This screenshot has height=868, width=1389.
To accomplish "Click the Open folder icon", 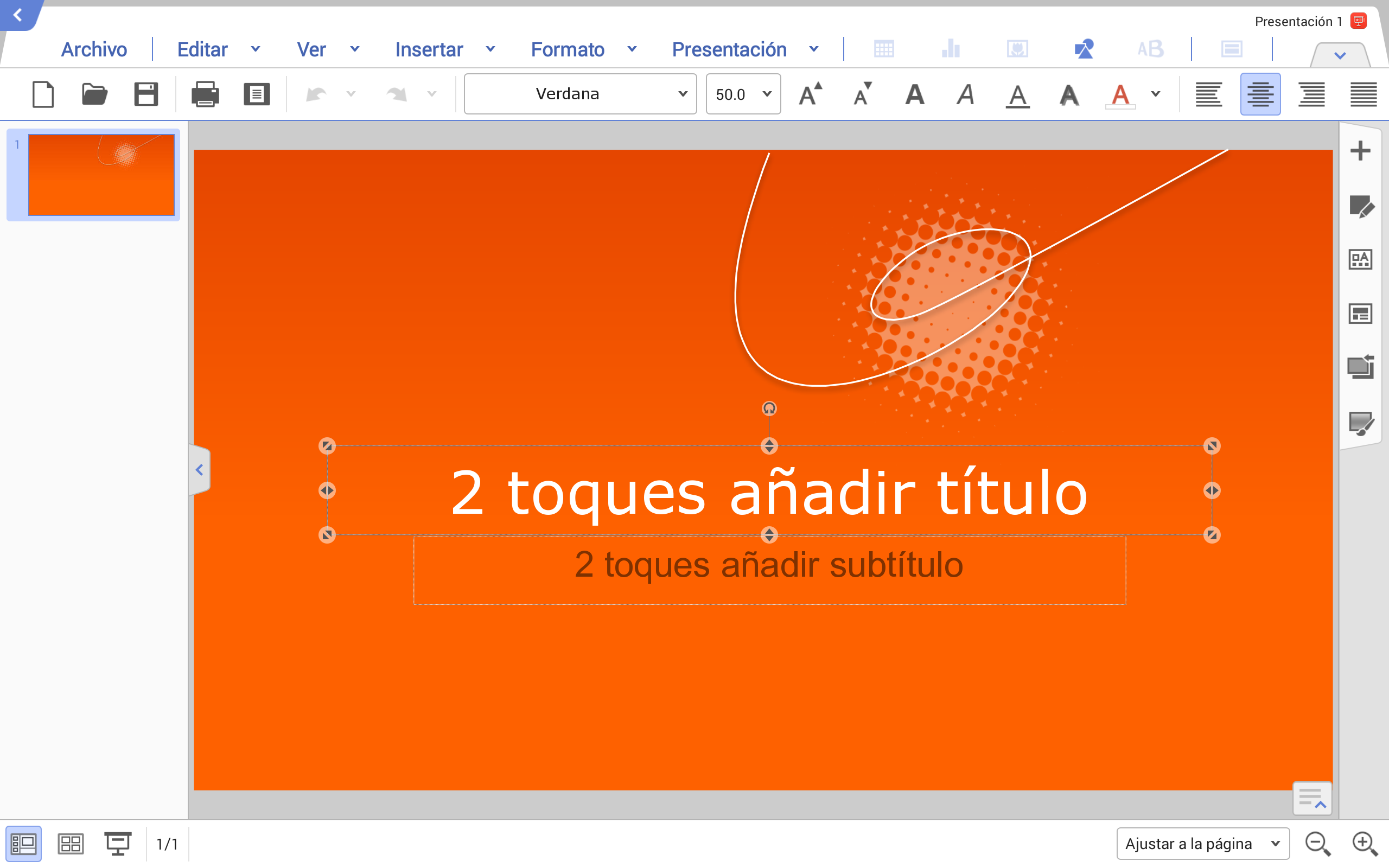I will [94, 94].
